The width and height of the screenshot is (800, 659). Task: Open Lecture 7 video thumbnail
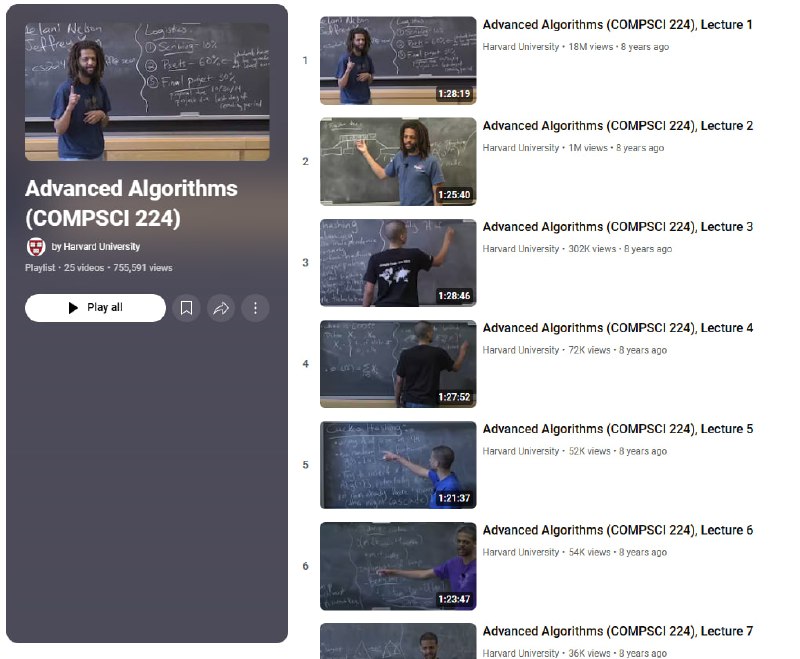pyautogui.click(x=398, y=641)
